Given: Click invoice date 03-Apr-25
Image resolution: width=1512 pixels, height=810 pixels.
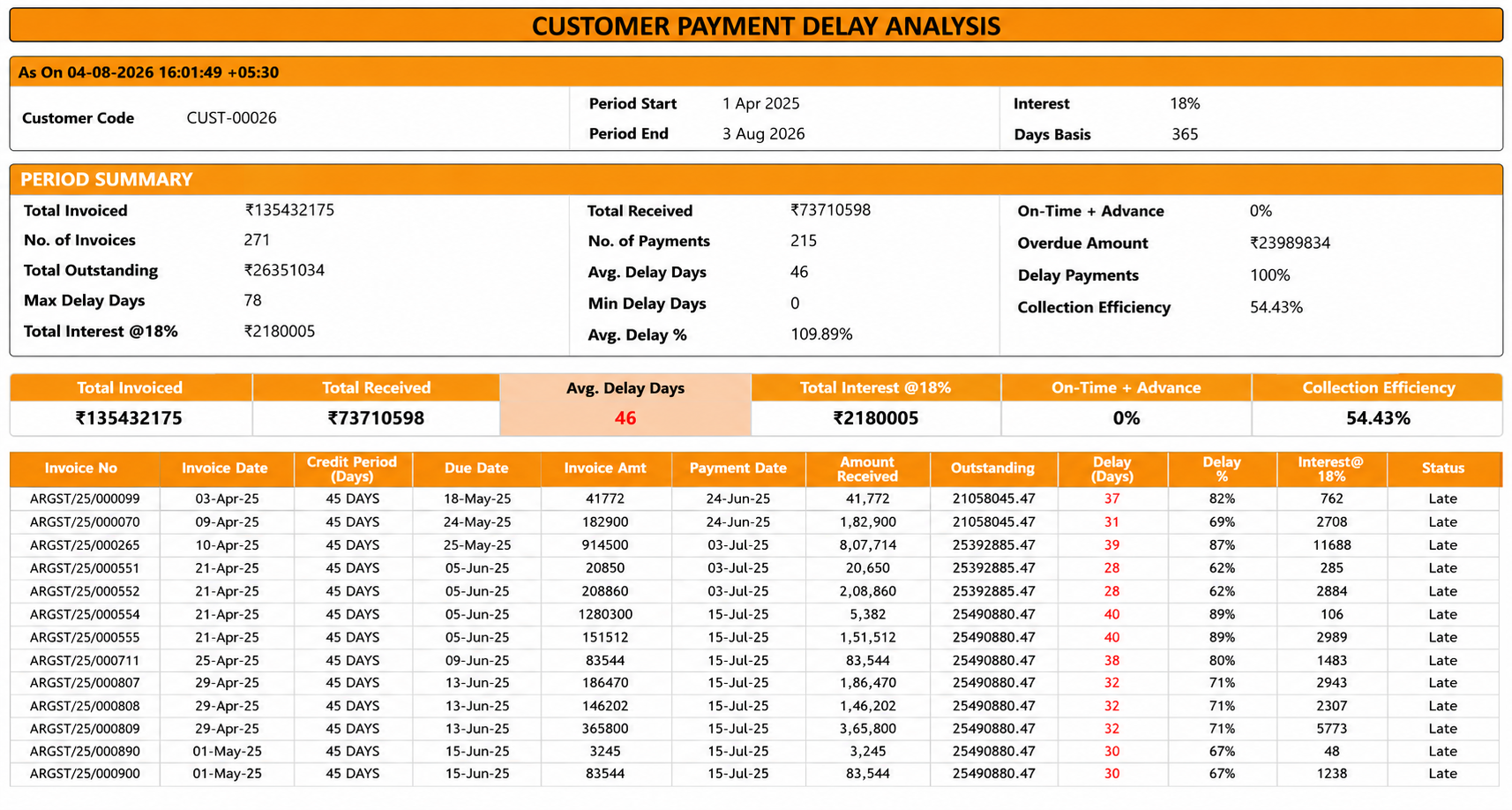Looking at the screenshot, I should [227, 499].
